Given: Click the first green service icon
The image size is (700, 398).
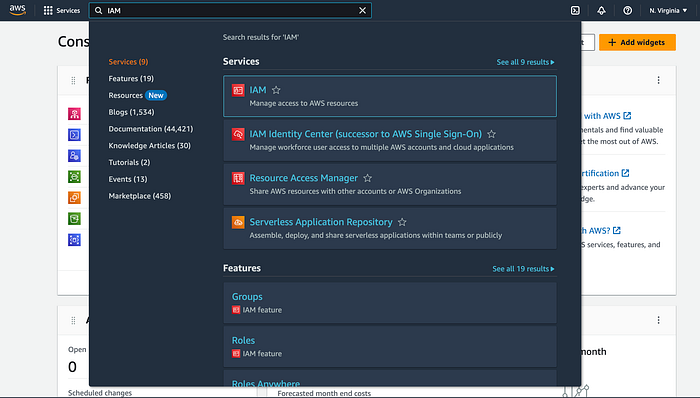Looking at the screenshot, I should pos(74,177).
